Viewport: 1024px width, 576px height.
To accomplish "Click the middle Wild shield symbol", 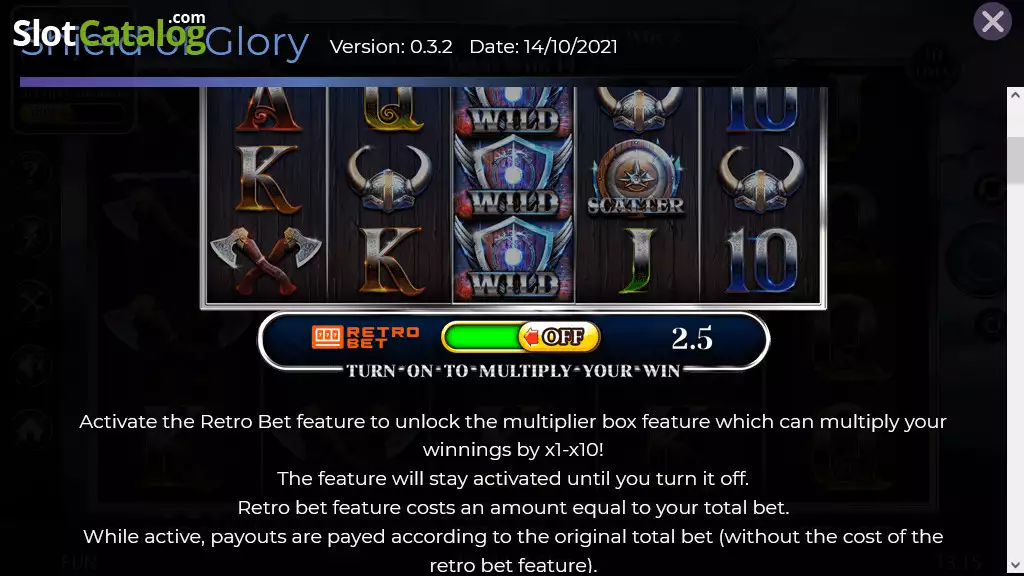I will coord(513,176).
